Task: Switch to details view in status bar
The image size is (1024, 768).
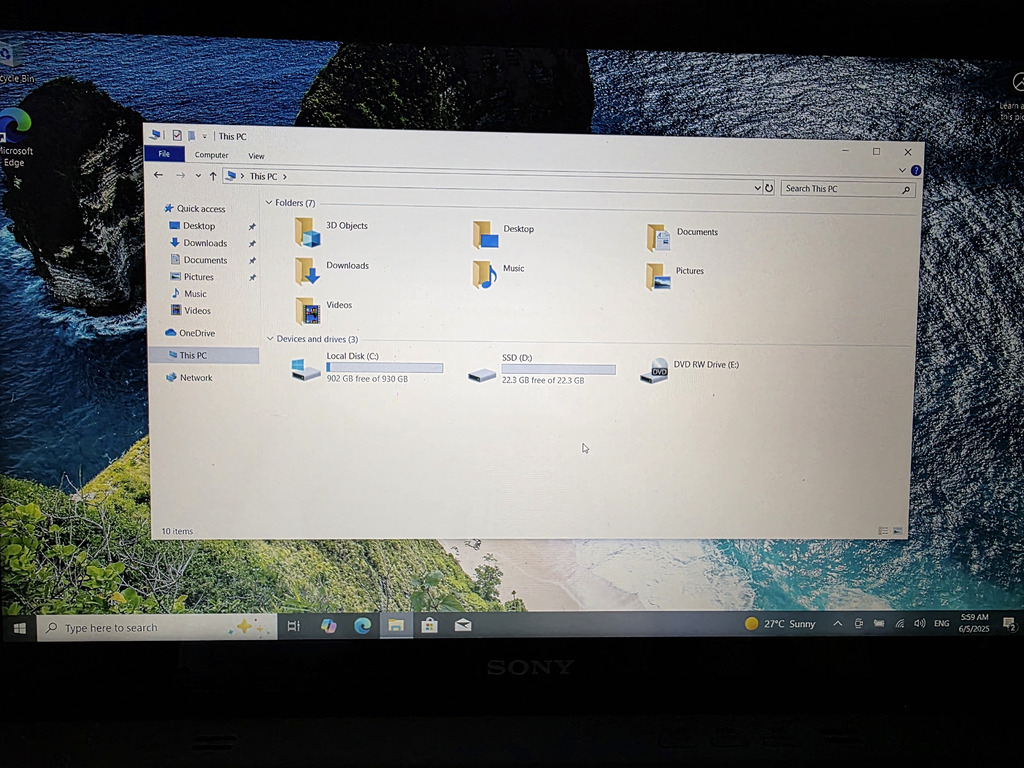Action: click(x=883, y=531)
